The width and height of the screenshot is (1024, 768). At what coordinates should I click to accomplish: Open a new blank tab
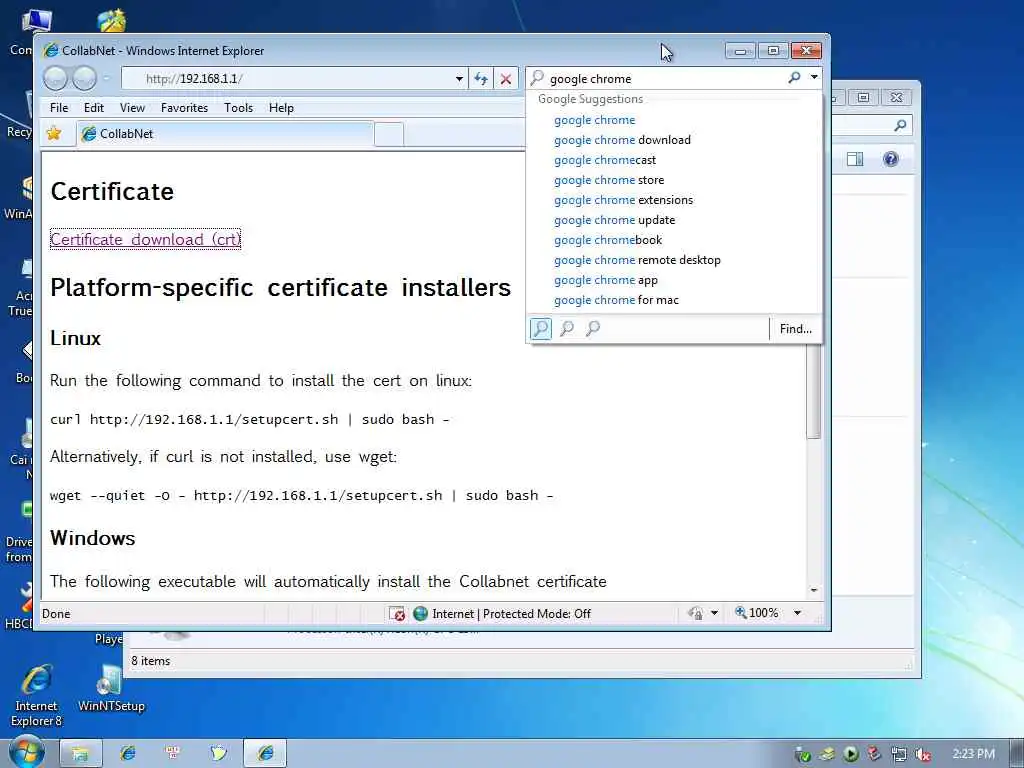coord(389,135)
